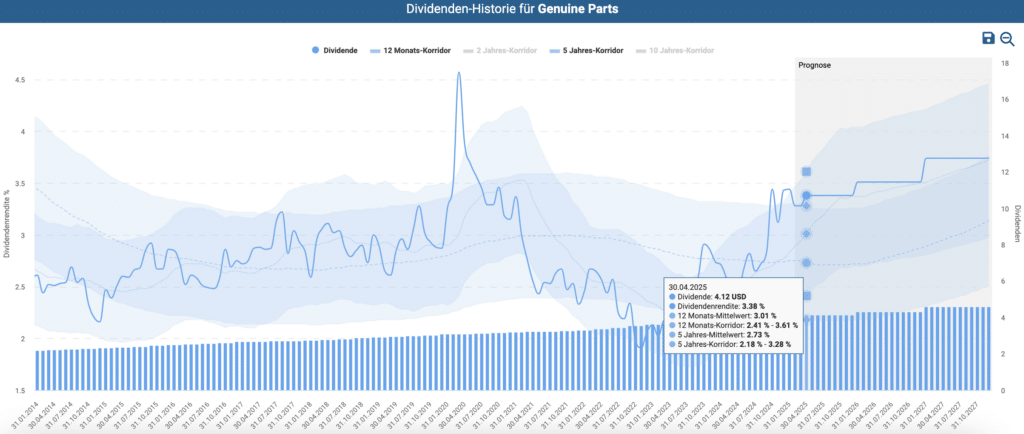Click the title Dividenden-Historie für Genuine Parts
The height and width of the screenshot is (434, 1024).
coord(512,10)
